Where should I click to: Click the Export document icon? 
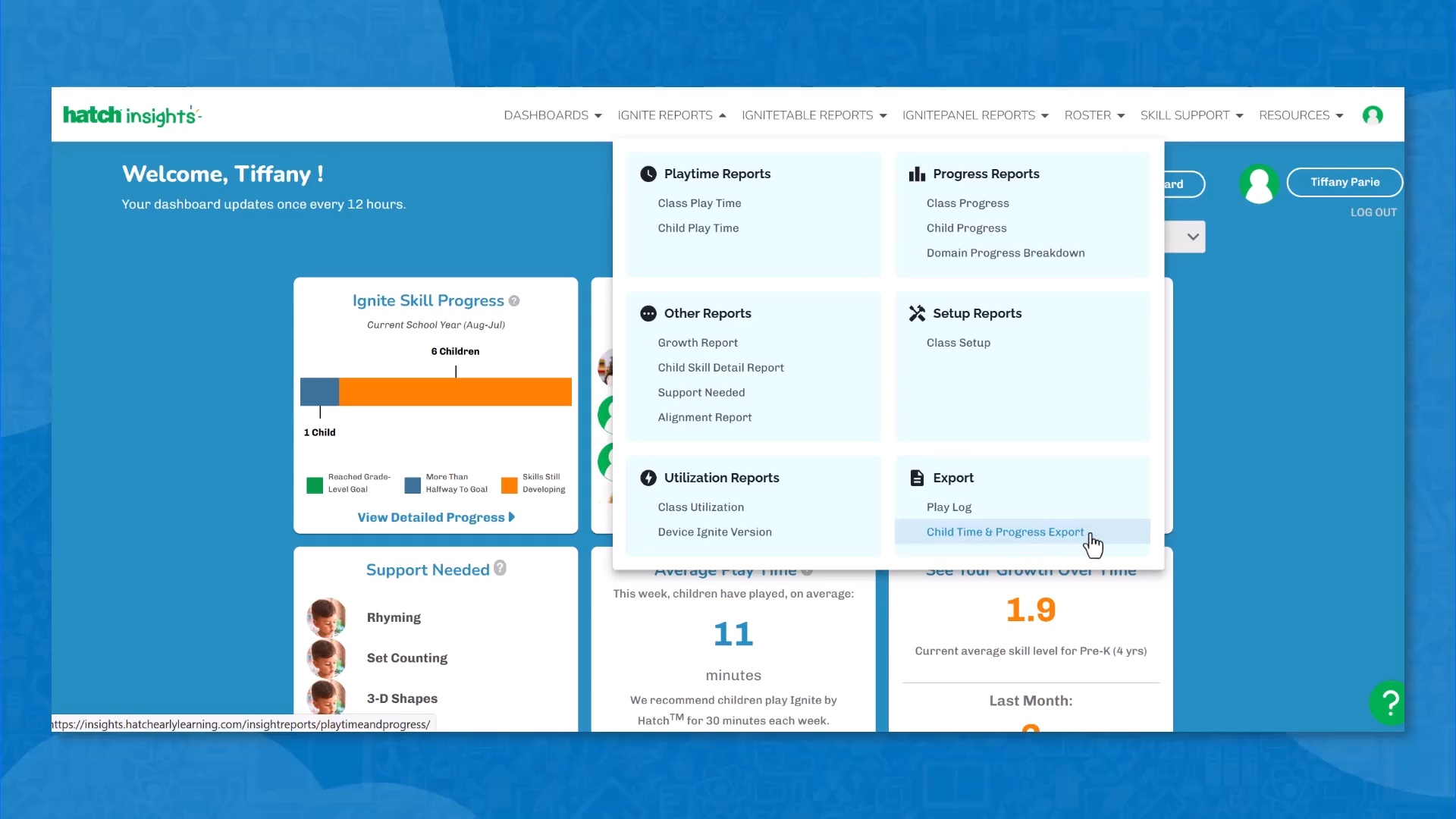pos(917,478)
